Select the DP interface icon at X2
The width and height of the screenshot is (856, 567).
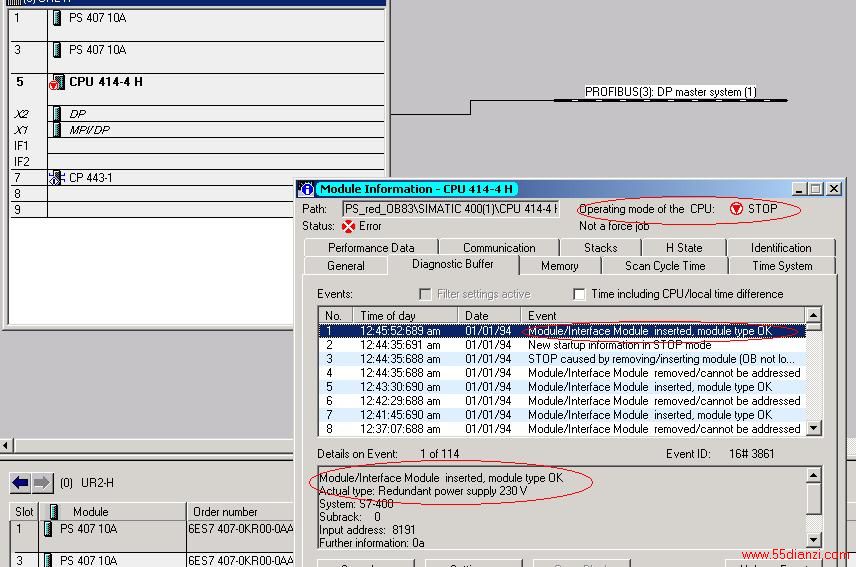pos(57,114)
